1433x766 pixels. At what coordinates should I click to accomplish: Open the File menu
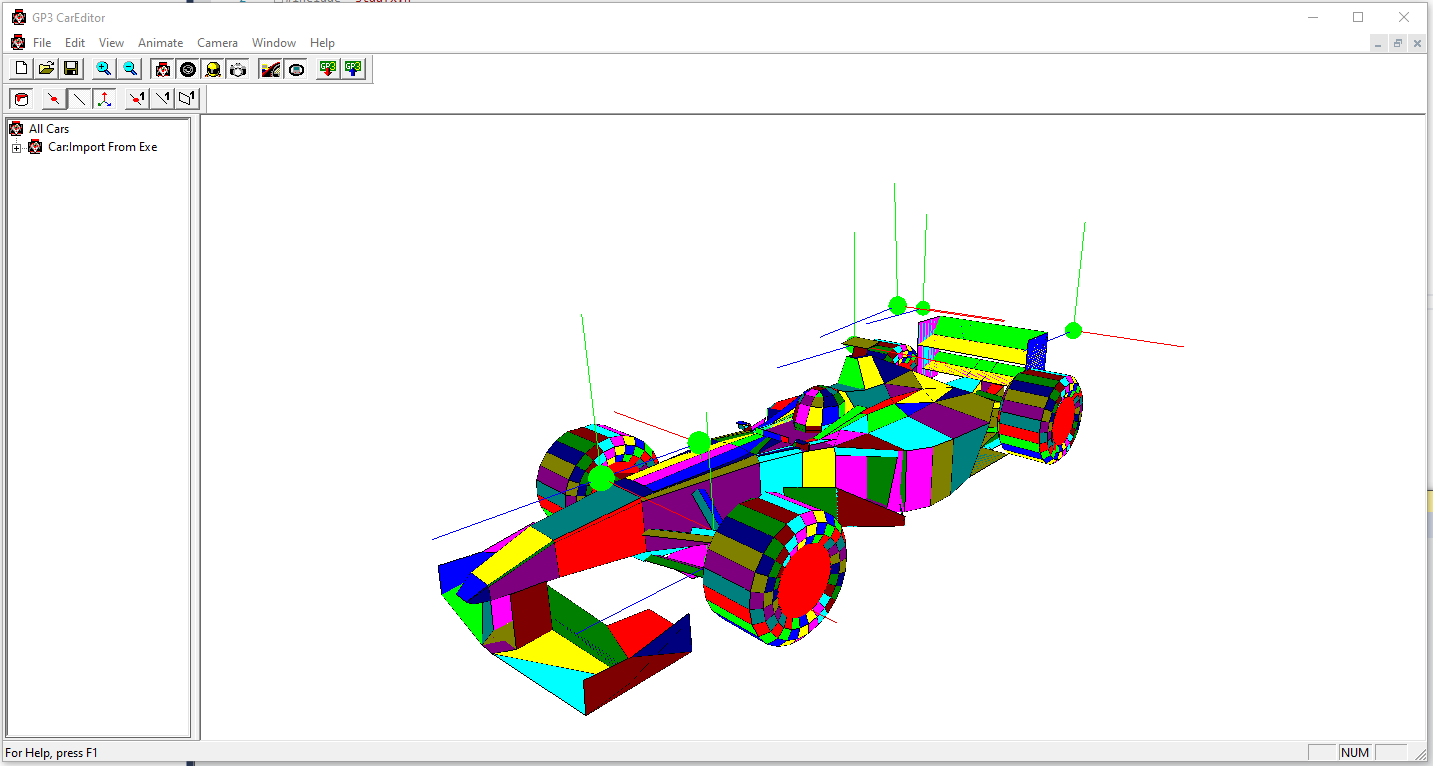point(42,43)
